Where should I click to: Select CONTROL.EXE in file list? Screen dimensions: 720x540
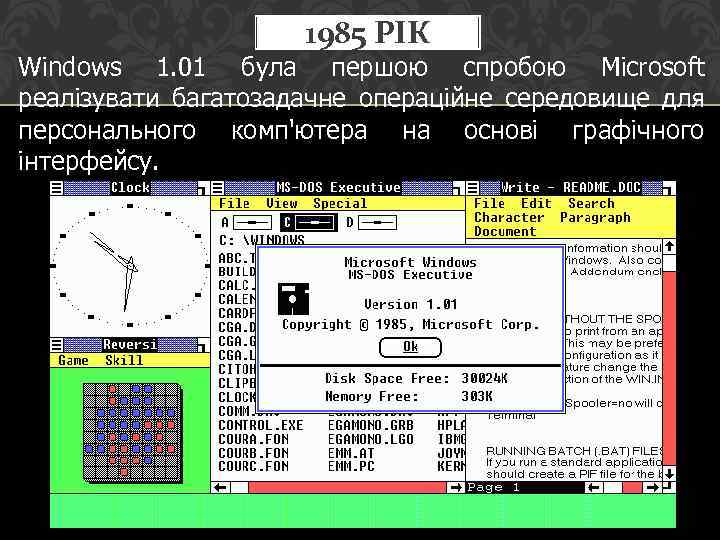point(261,426)
